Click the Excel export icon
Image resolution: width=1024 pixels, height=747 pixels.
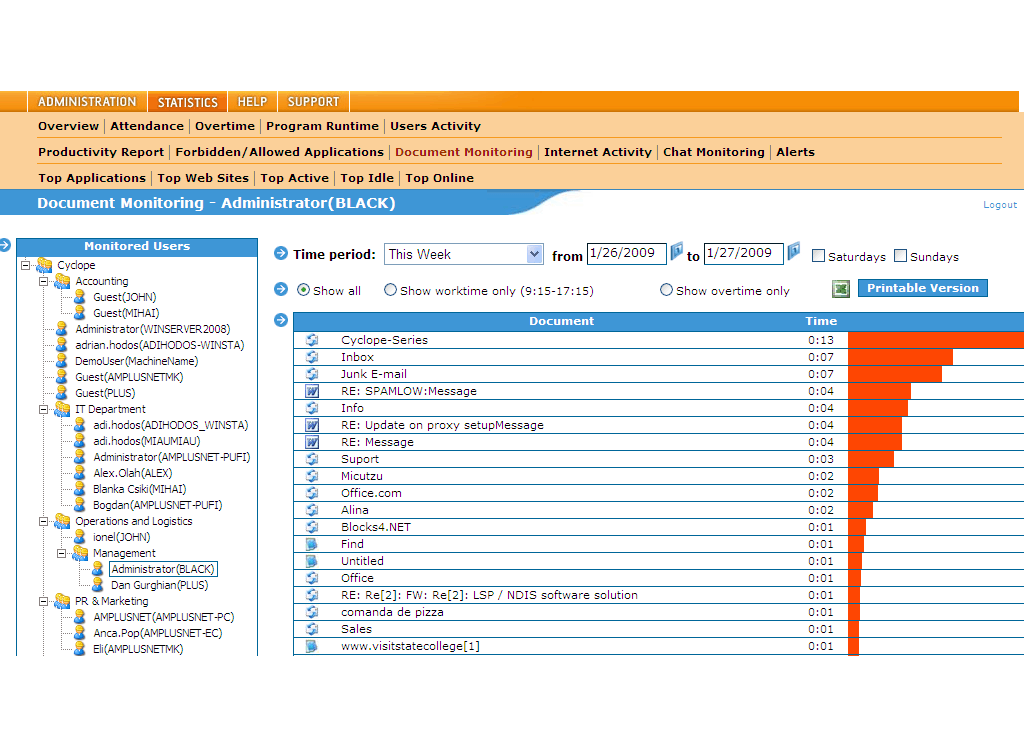pyautogui.click(x=841, y=289)
